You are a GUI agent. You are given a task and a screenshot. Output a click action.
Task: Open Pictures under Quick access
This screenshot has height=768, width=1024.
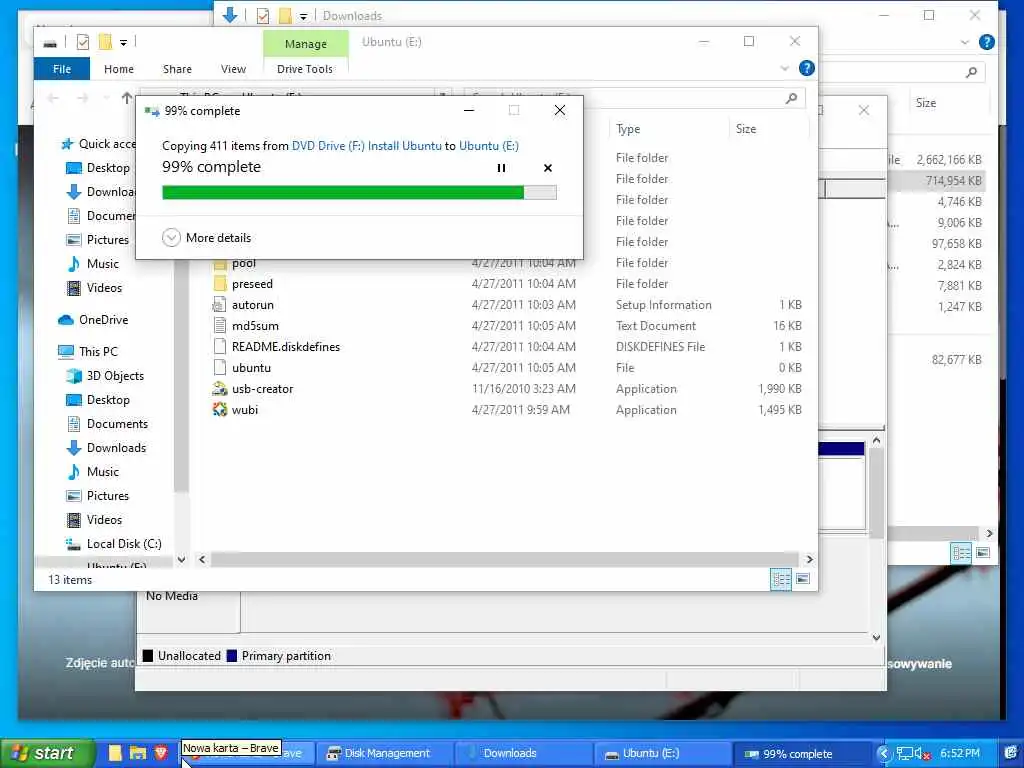pyautogui.click(x=98, y=240)
